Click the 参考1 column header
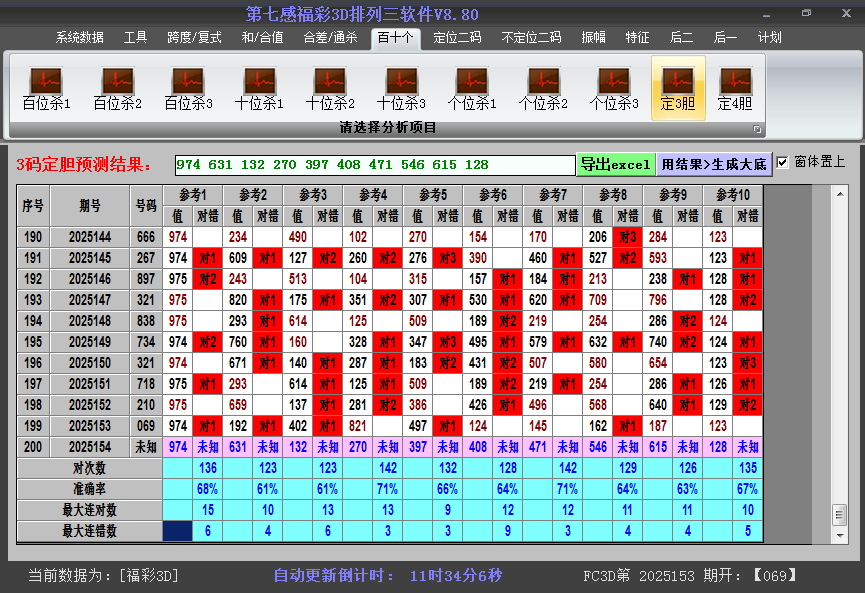865x593 pixels. (193, 195)
